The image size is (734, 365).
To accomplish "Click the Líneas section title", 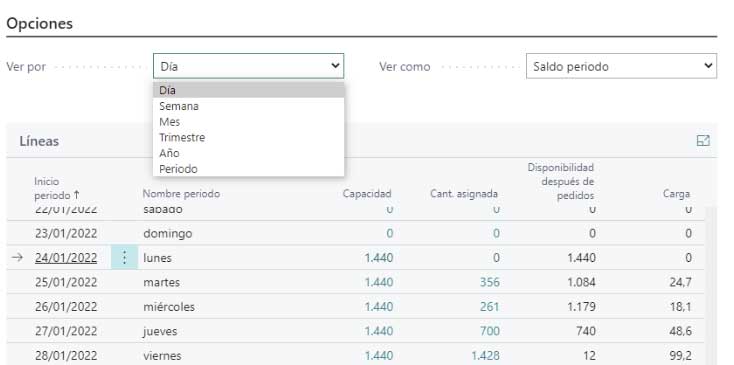I will coord(39,141).
